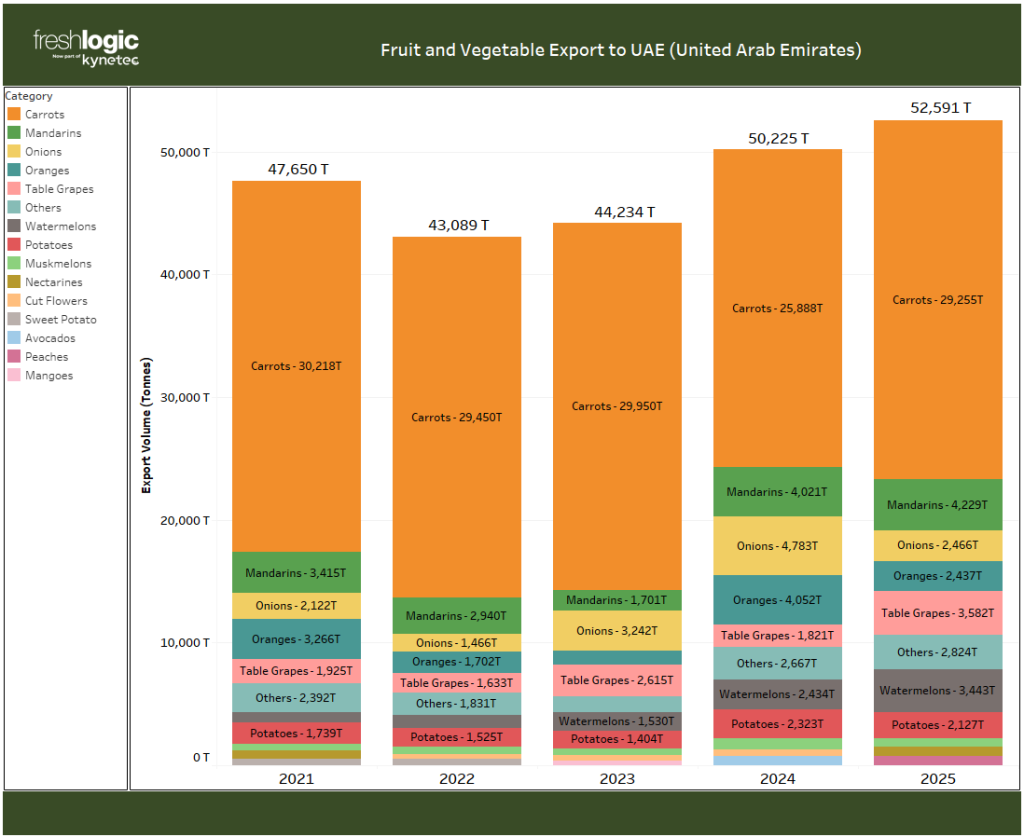This screenshot has width=1024, height=837.
Task: Highlight Table Grapes in the legend
Action: [x=58, y=189]
